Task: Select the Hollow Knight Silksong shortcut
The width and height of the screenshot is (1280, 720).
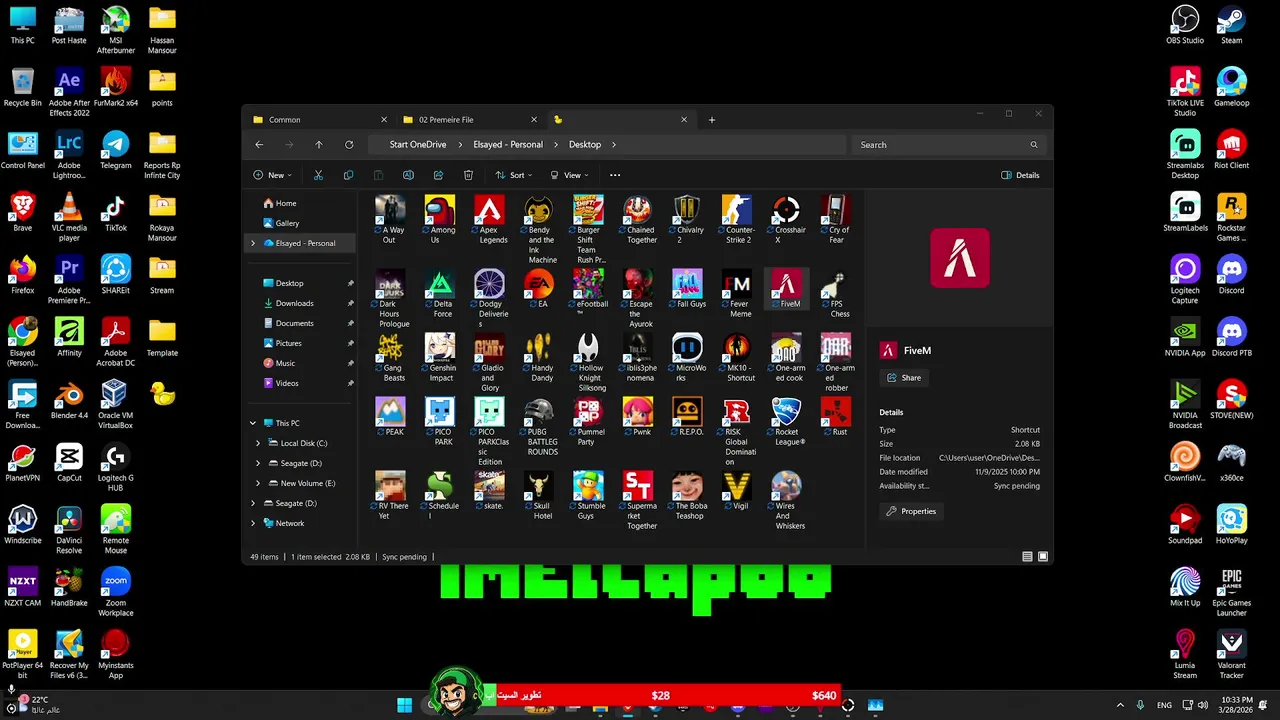Action: coord(588,362)
